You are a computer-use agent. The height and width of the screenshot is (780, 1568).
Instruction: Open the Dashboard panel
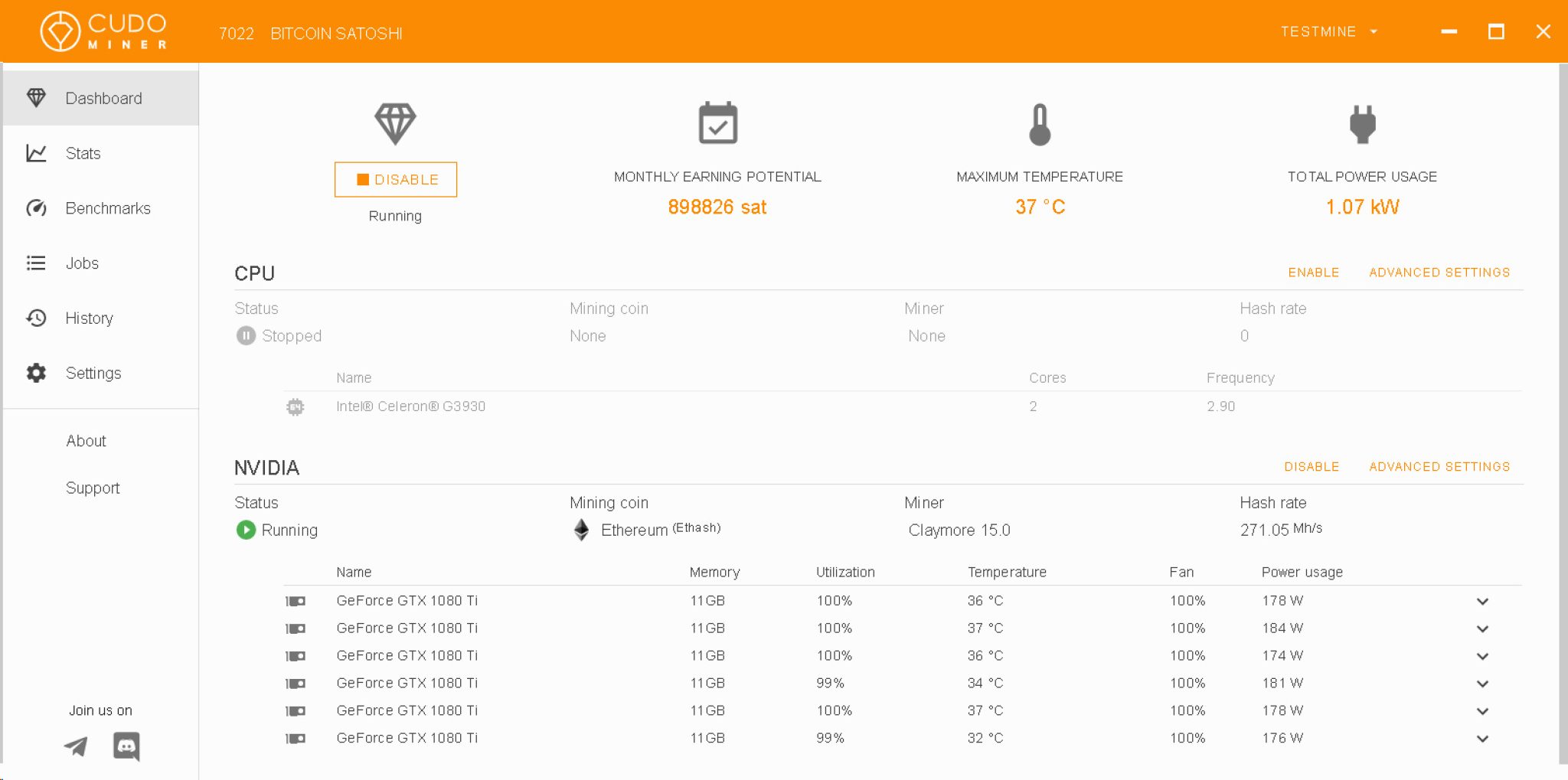tap(103, 98)
